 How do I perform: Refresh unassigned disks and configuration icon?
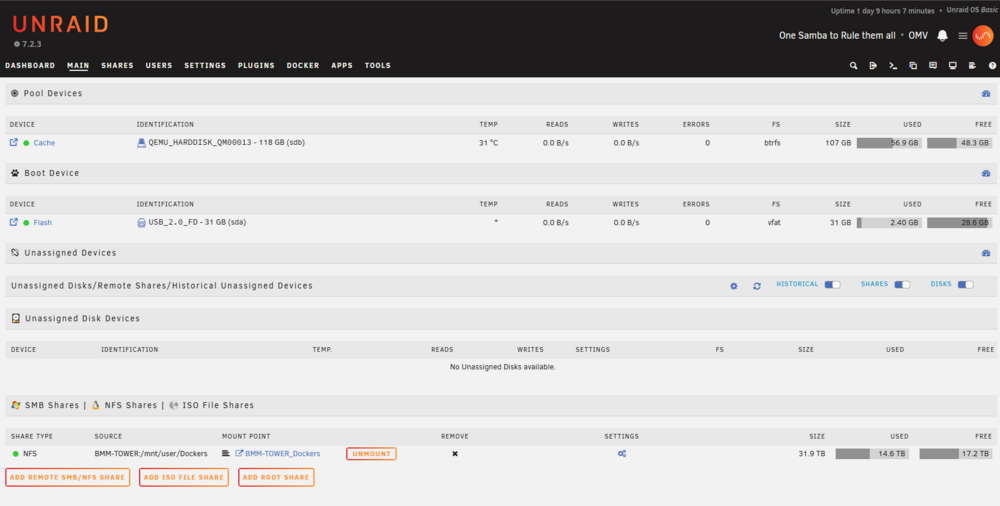coord(756,286)
